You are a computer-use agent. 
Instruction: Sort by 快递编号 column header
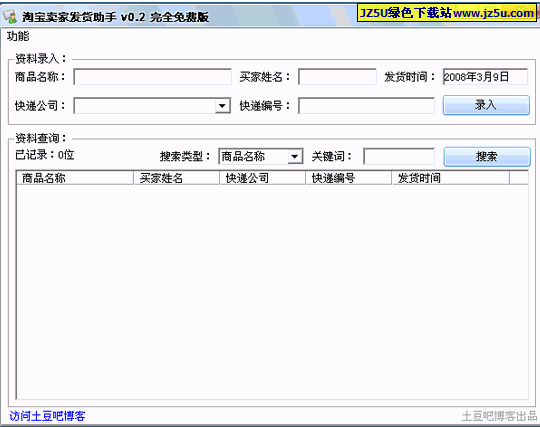click(349, 178)
